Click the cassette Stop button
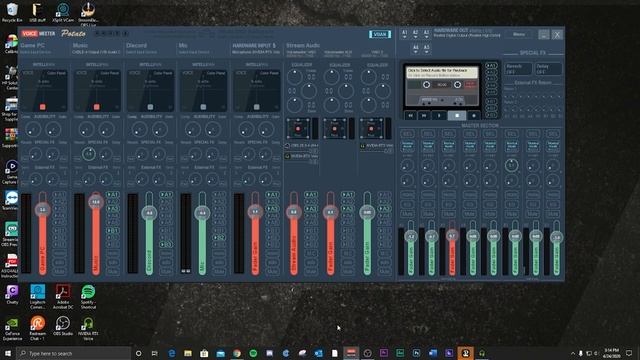Screen dimensions: 640x360 pyautogui.click(x=457, y=116)
